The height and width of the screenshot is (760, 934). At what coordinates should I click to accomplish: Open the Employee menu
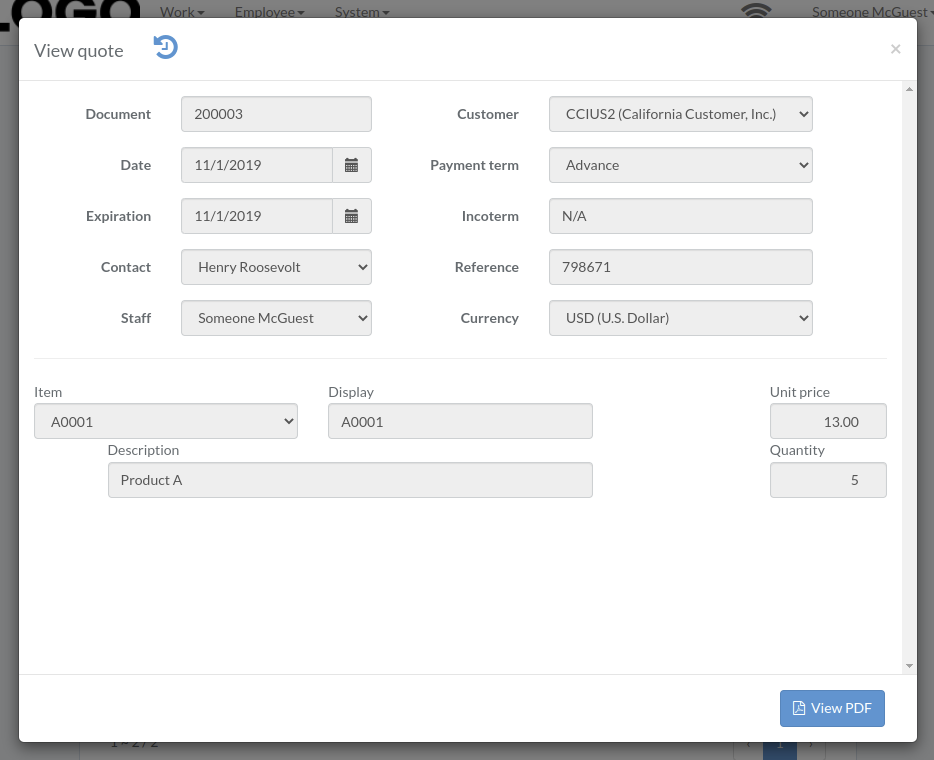(x=269, y=12)
